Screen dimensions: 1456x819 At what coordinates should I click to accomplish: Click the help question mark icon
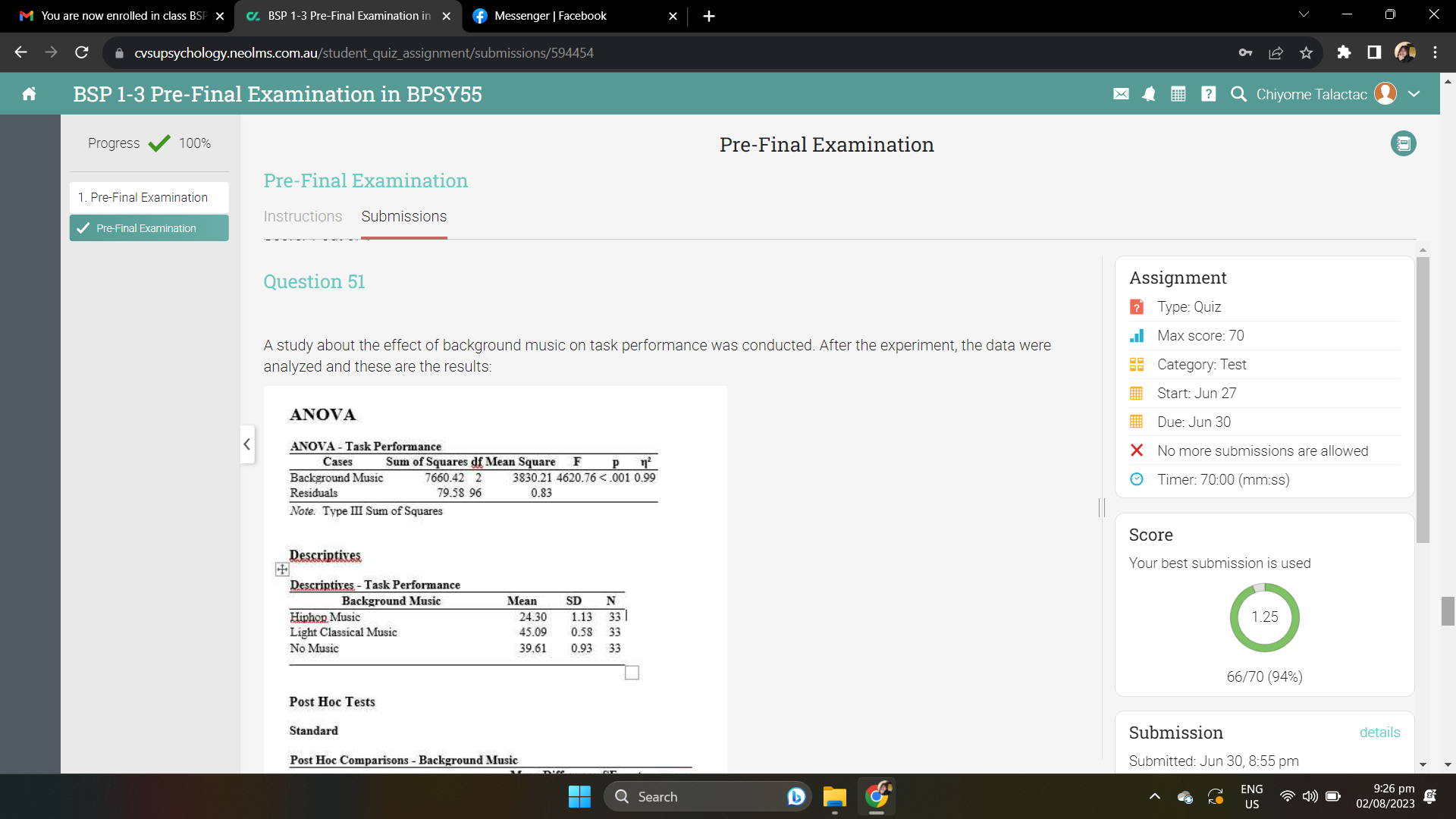pyautogui.click(x=1208, y=94)
